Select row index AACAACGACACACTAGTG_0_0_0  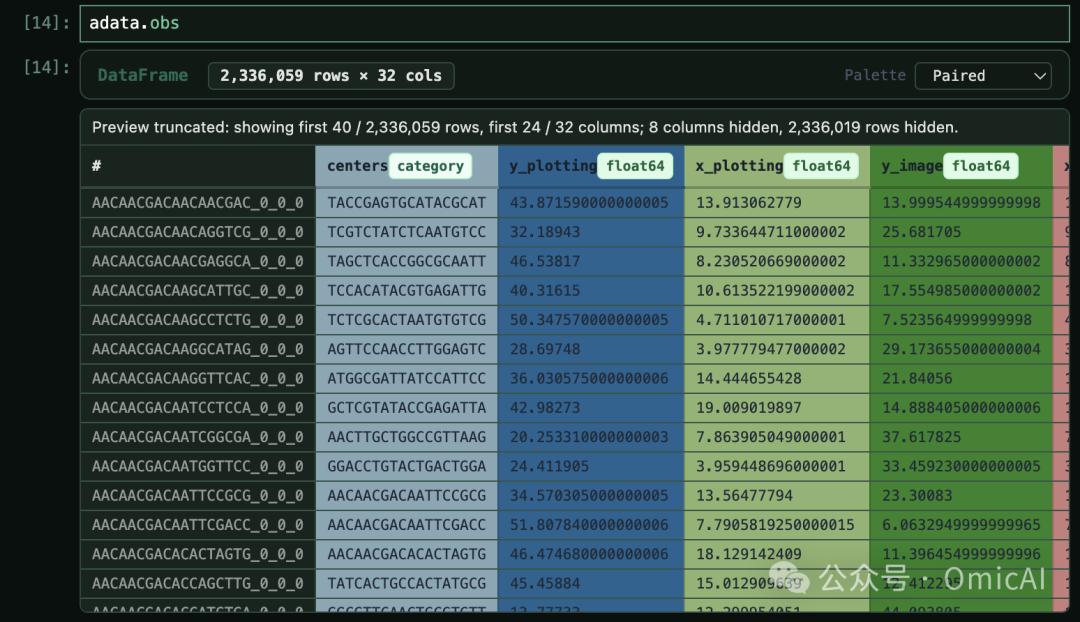[x=198, y=554]
